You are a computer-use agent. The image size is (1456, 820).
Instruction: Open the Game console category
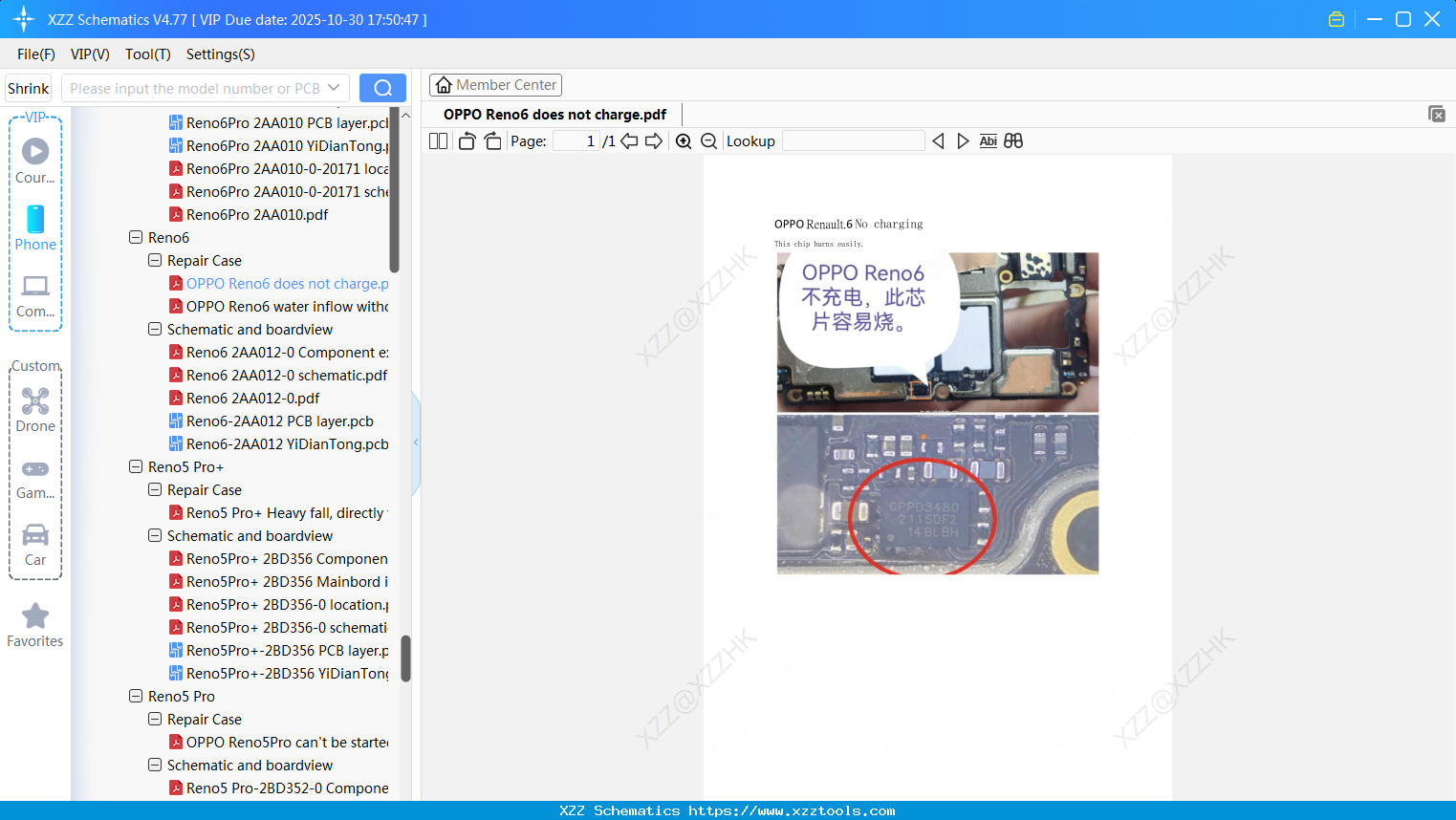pos(35,478)
